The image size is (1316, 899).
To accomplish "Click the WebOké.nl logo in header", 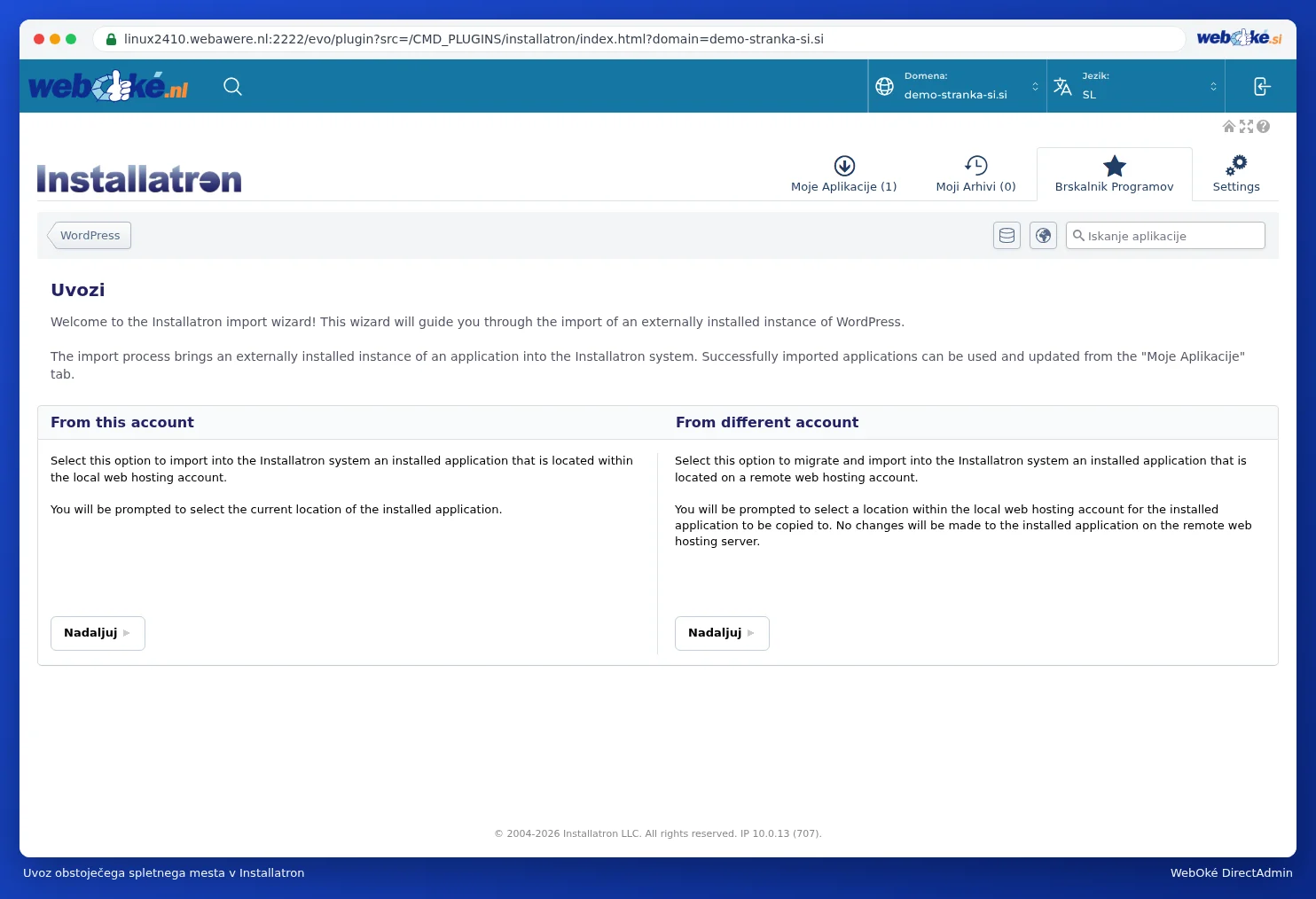I will pos(108,87).
